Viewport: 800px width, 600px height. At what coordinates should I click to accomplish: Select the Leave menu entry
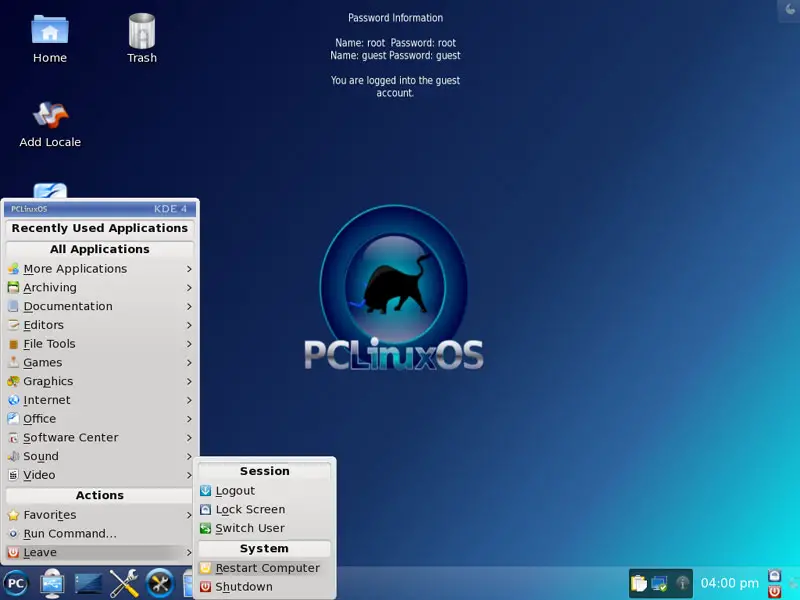pyautogui.click(x=100, y=553)
